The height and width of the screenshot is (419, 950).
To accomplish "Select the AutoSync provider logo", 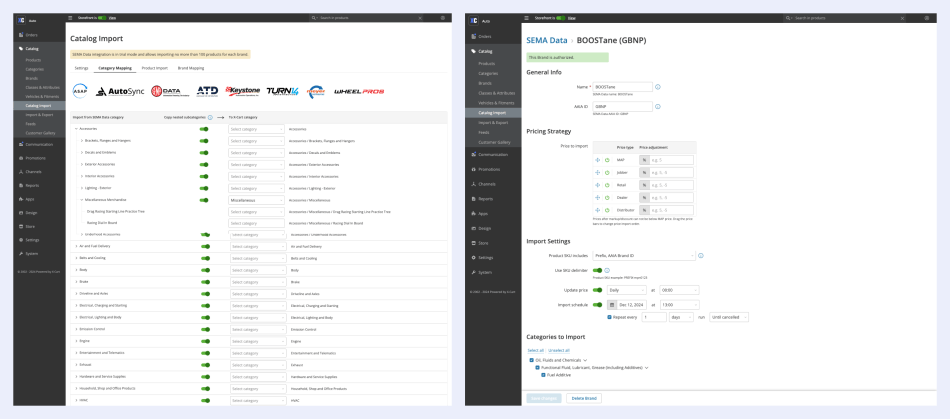I will [118, 91].
